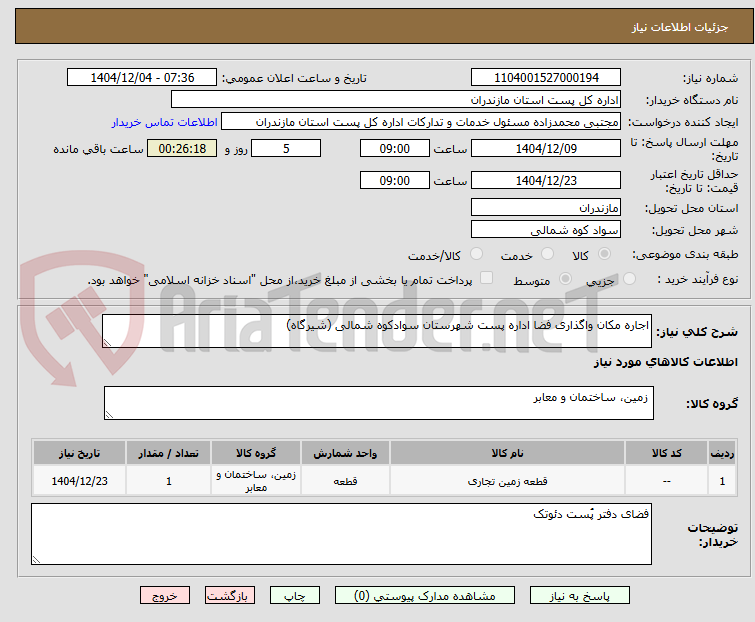755x622 pixels.
Task: Click resize handle of شرح کلی نیاز textbox
Action: coord(107,343)
